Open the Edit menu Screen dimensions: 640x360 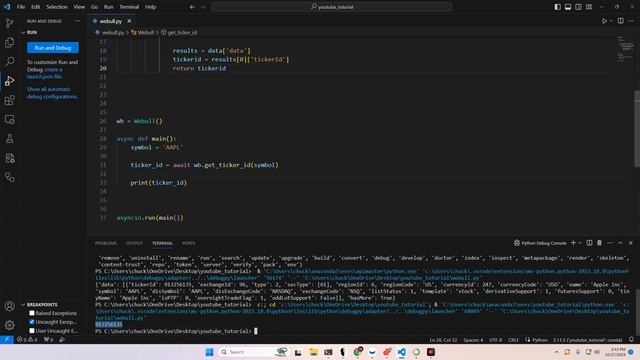tap(36, 7)
